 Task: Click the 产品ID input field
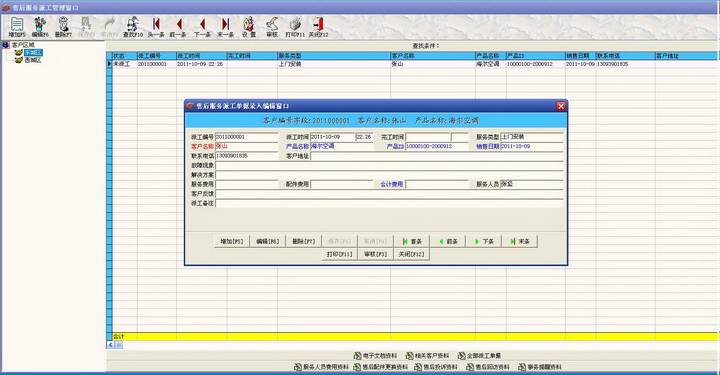pos(437,146)
